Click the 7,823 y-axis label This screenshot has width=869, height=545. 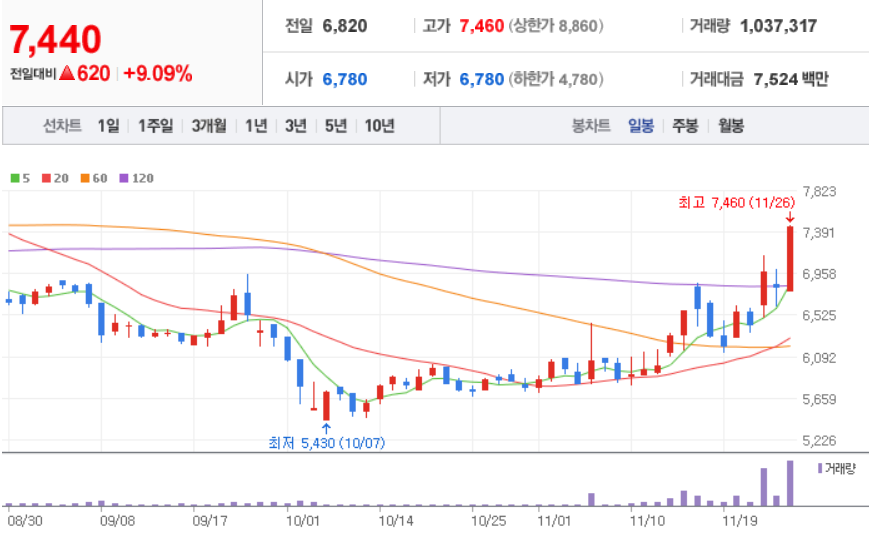point(819,192)
